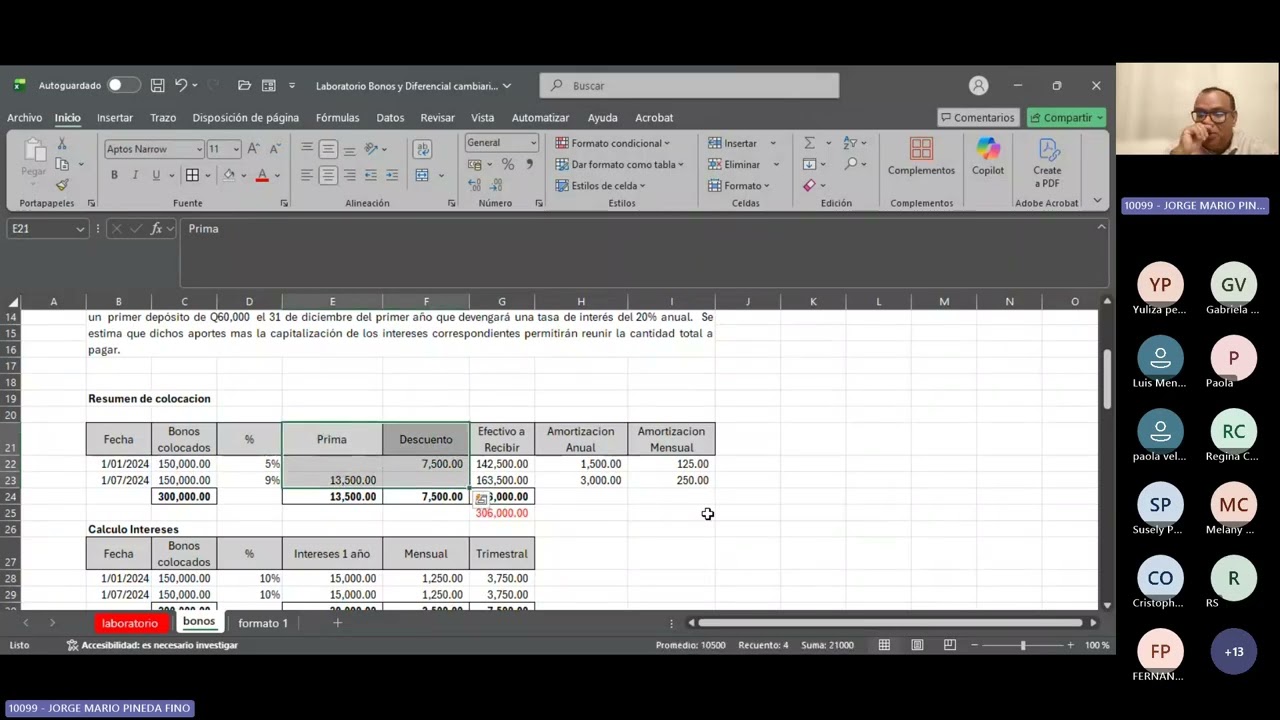1280x720 pixels.
Task: Open the General number format dropdown
Action: (533, 143)
